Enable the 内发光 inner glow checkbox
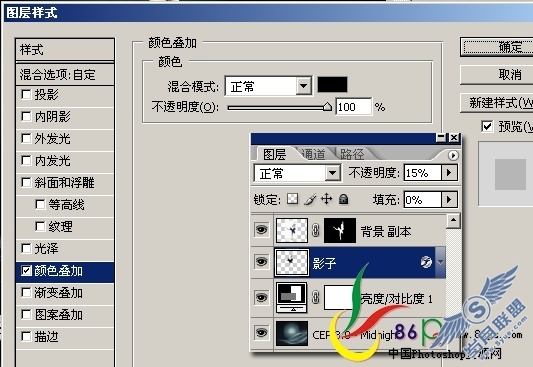 pyautogui.click(x=26, y=160)
